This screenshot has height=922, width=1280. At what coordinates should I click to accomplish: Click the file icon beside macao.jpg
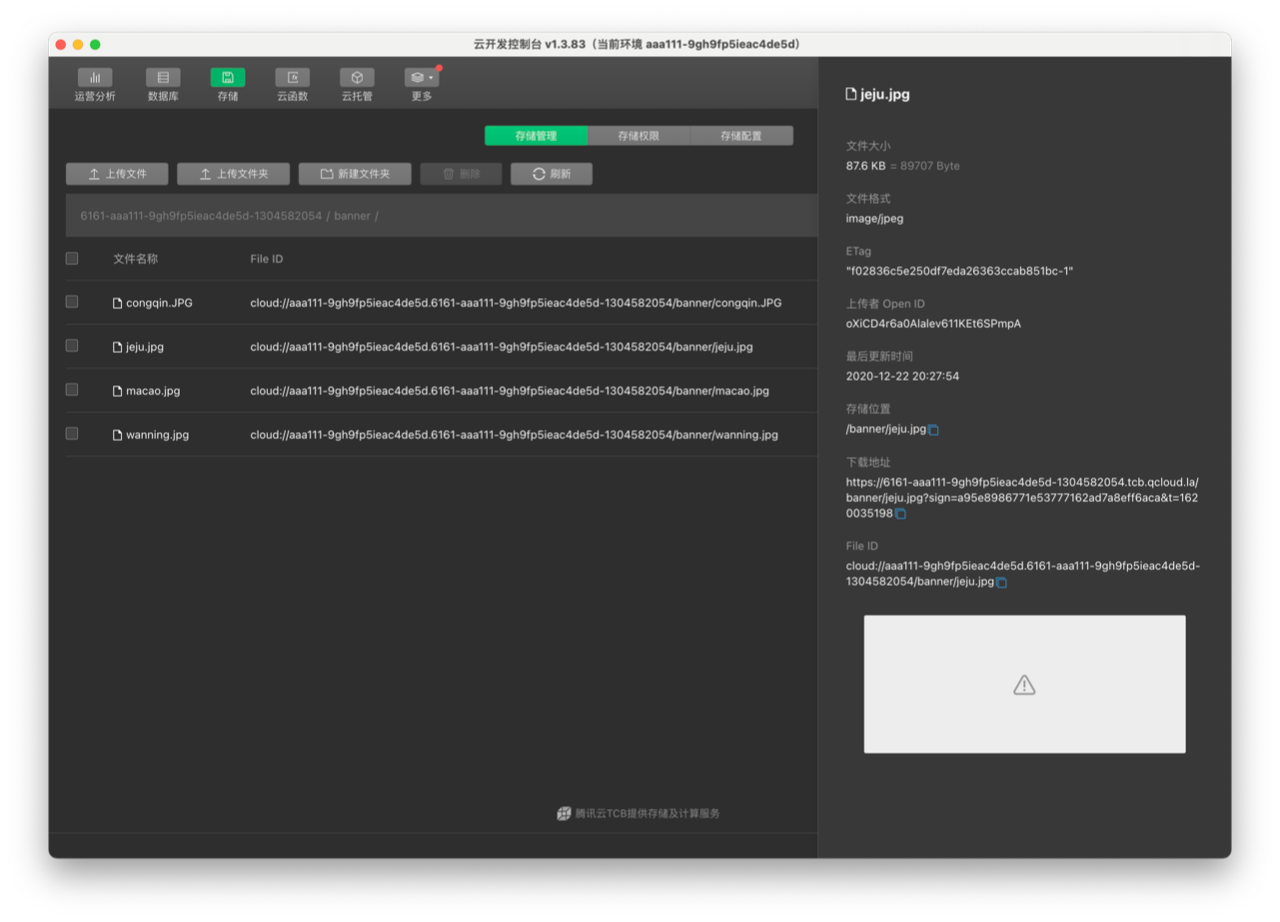[x=117, y=391]
